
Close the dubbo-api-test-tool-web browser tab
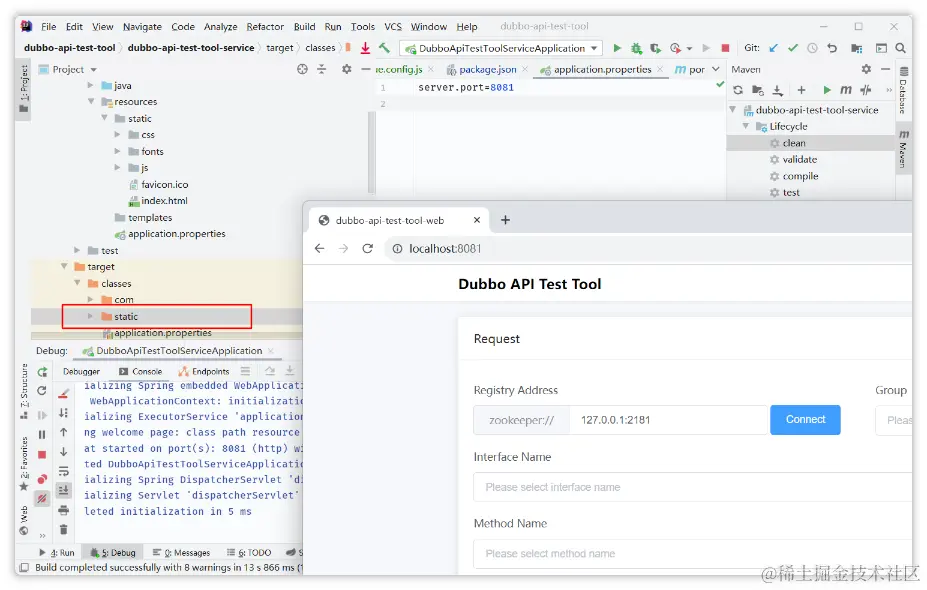pyautogui.click(x=477, y=220)
